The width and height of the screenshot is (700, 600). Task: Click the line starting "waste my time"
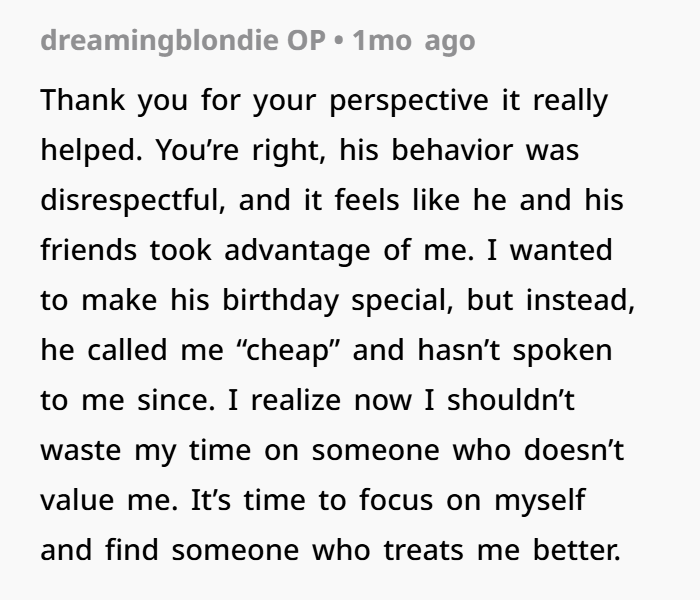pos(332,450)
